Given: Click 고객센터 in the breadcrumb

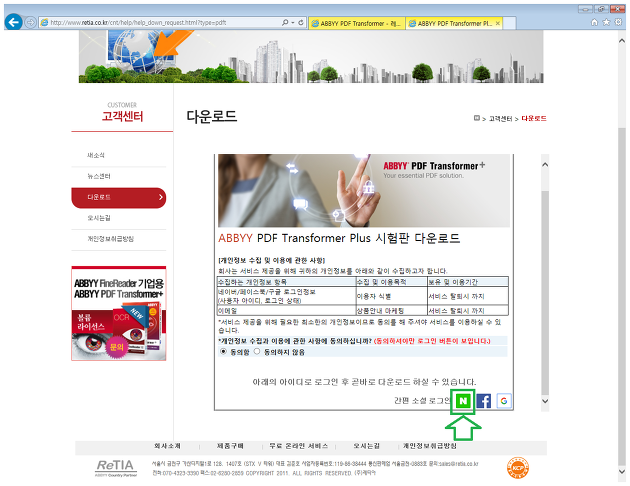Looking at the screenshot, I should point(500,118).
